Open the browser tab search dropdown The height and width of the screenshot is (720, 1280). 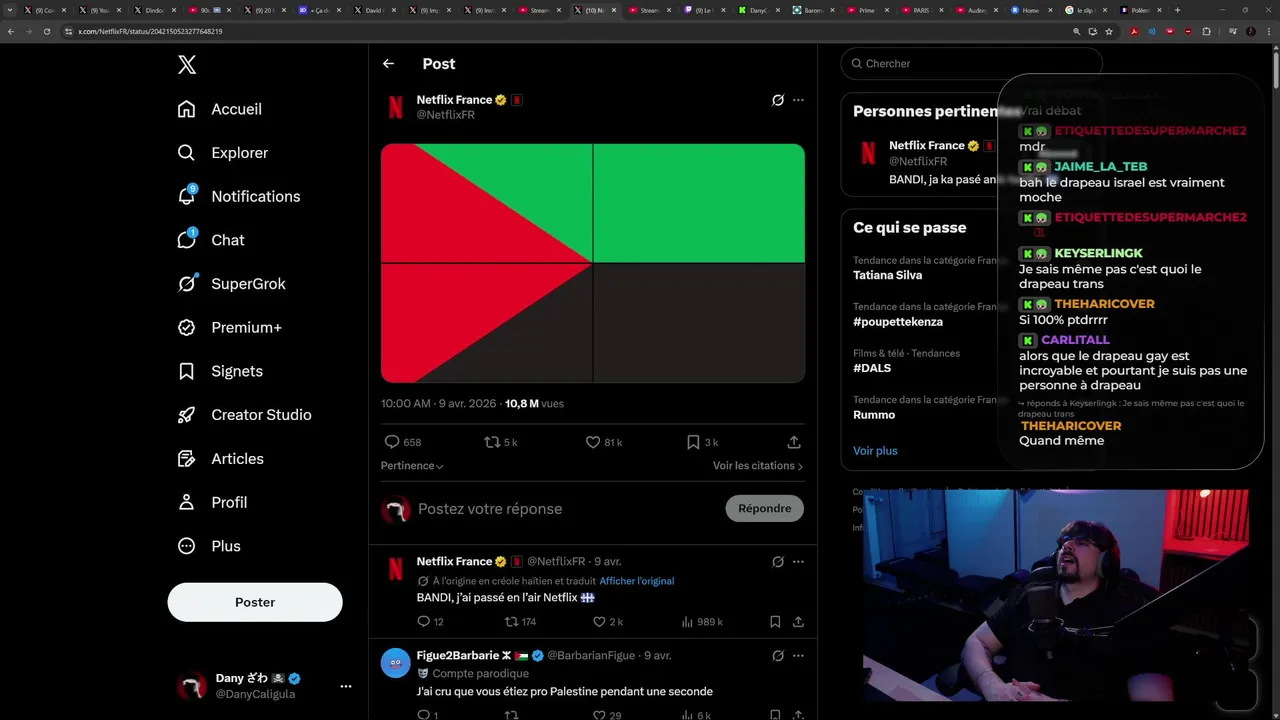point(11,10)
